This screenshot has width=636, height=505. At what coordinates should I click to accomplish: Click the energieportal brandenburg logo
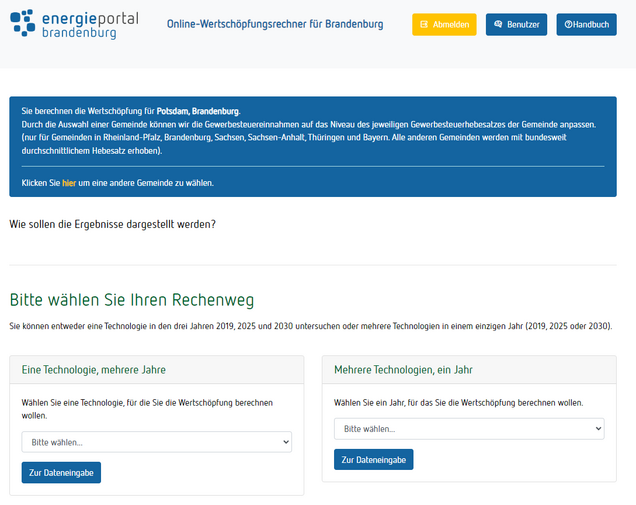pyautogui.click(x=74, y=24)
